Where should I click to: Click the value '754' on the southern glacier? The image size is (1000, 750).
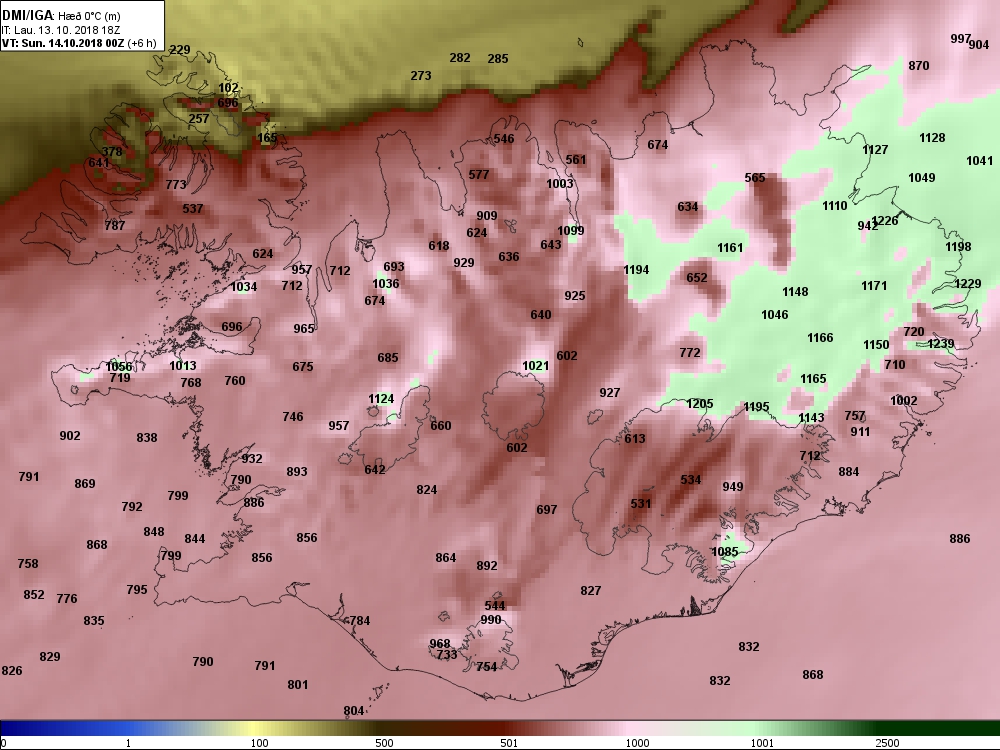487,666
